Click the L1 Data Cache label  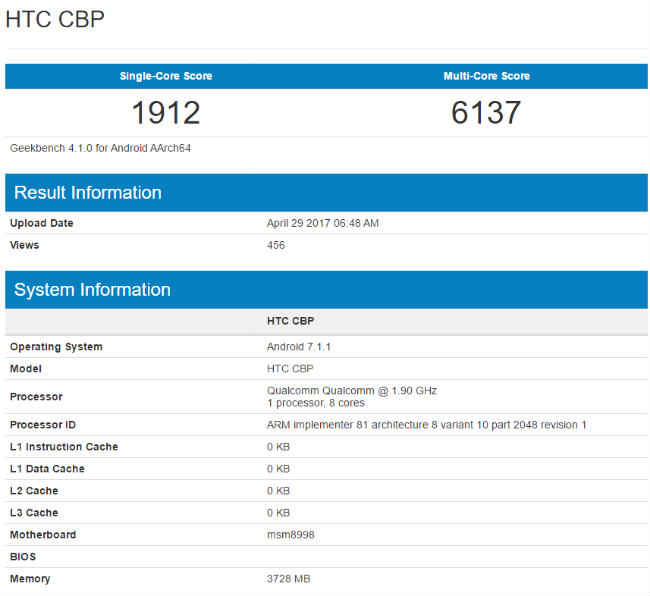click(47, 469)
